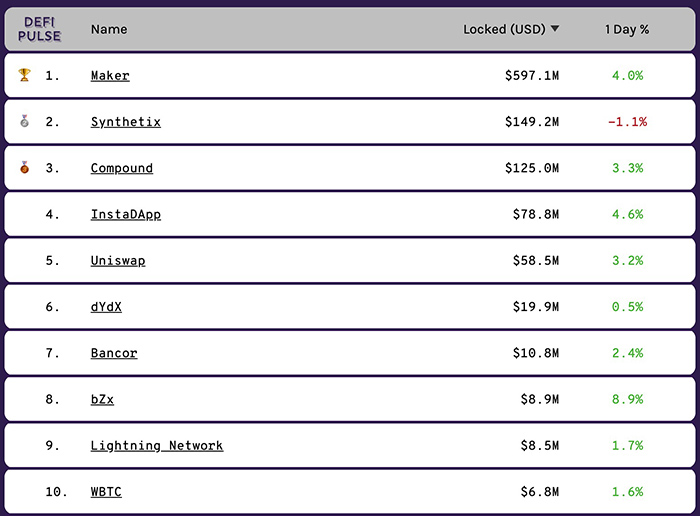Click Synthetix's -1.1% daily change
The height and width of the screenshot is (516, 700).
pyautogui.click(x=627, y=122)
